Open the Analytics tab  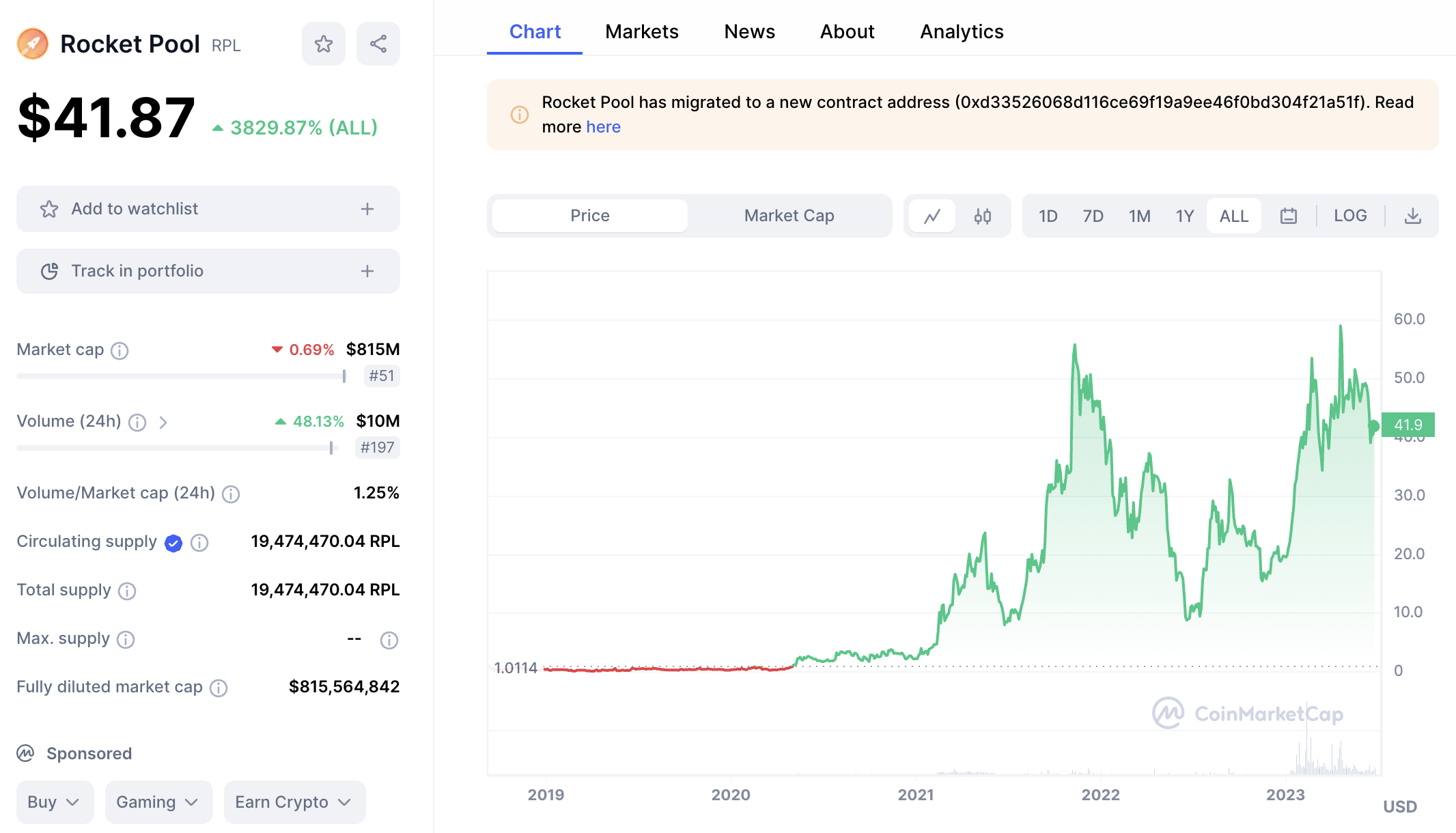point(962,31)
